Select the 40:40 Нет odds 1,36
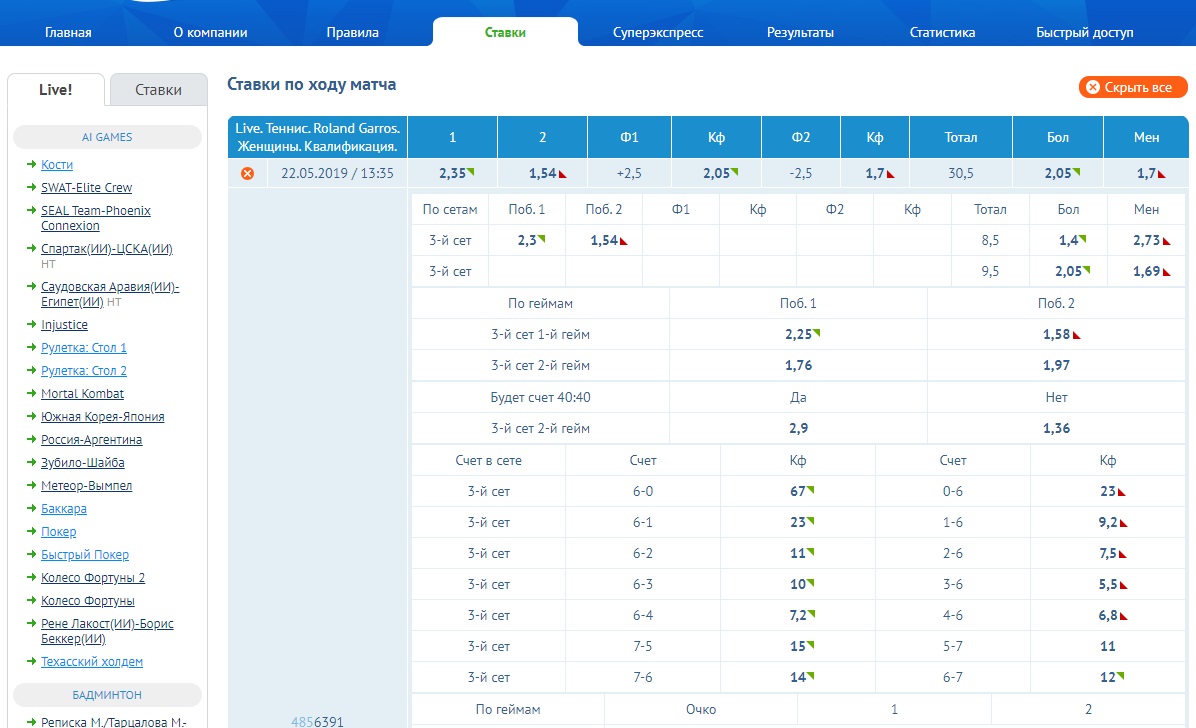1196x728 pixels. pos(1056,428)
